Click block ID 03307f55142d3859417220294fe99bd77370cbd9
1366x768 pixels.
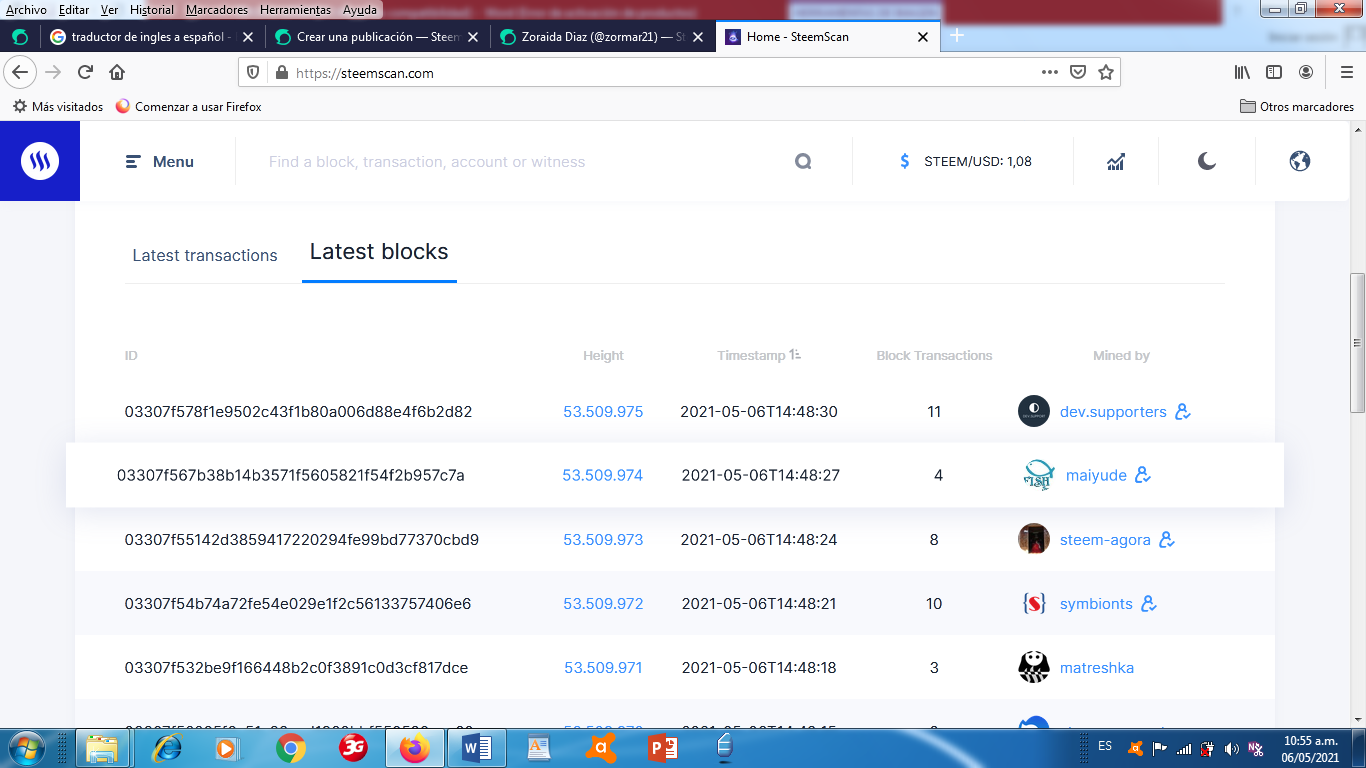[302, 540]
